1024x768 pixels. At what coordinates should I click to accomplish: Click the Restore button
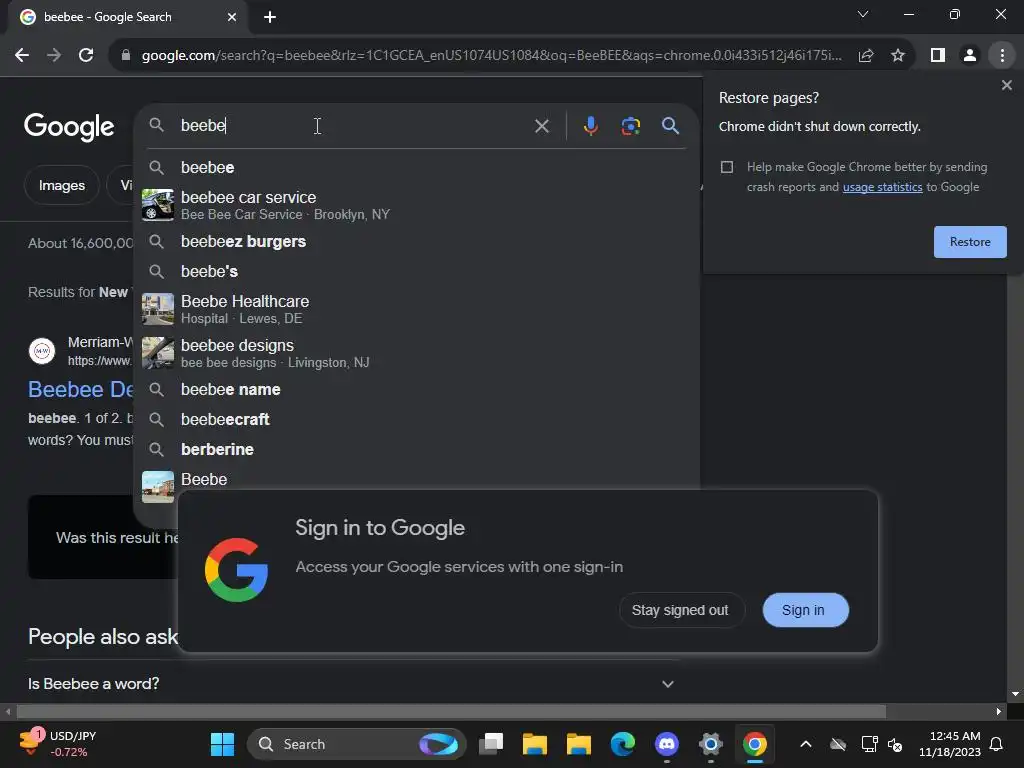(x=970, y=242)
